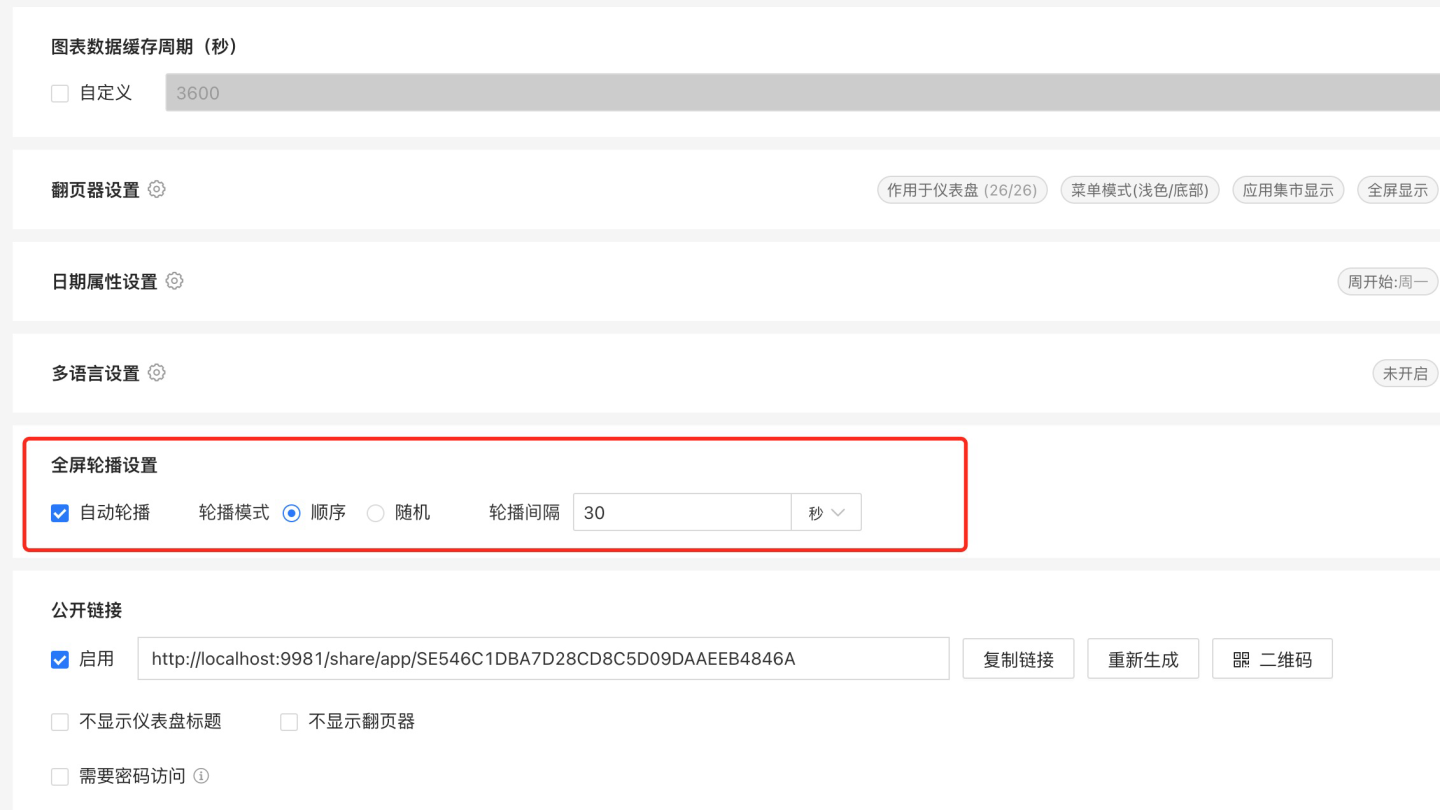Uncheck the 自动轮播 checkbox
The width and height of the screenshot is (1440, 810).
pos(60,513)
